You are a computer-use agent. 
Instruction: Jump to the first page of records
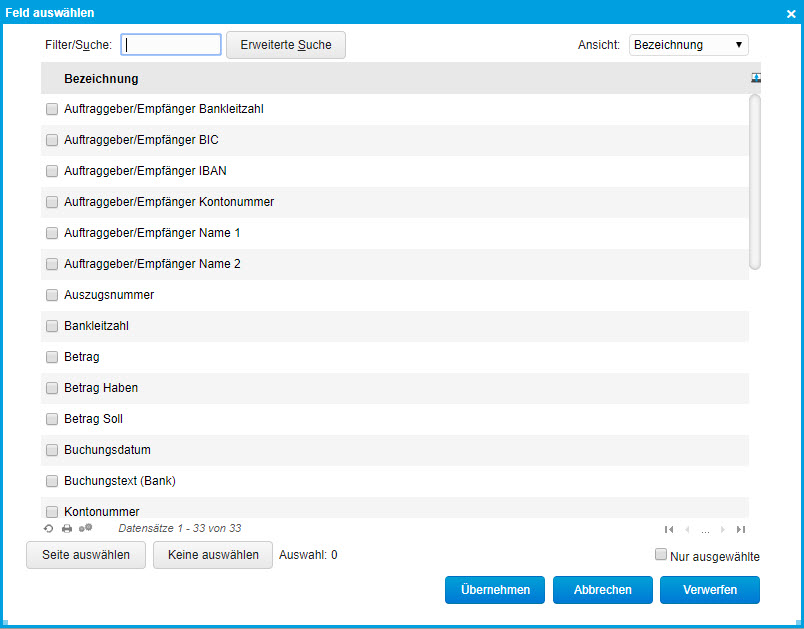pyautogui.click(x=669, y=529)
